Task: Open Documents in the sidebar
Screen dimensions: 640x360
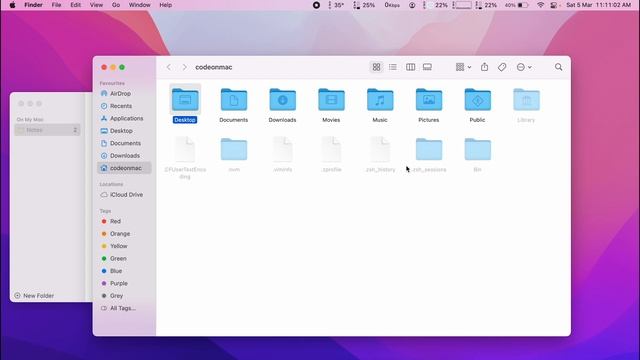Action: pos(124,143)
